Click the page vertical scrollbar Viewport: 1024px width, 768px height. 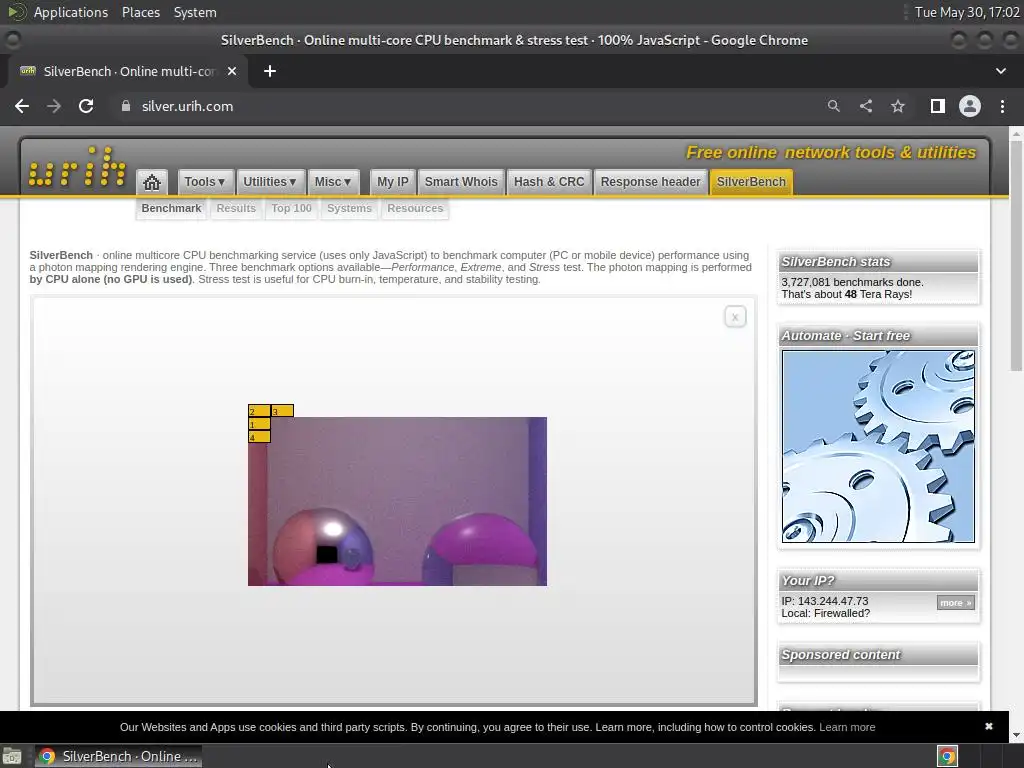[1016, 255]
